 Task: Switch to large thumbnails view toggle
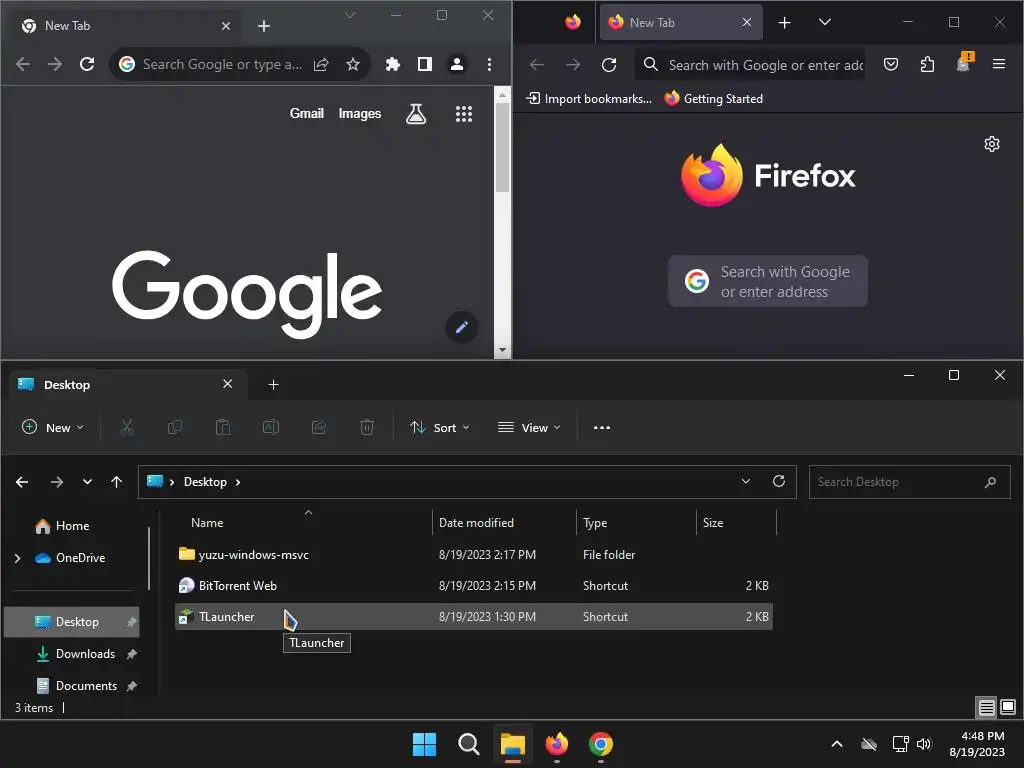1008,707
